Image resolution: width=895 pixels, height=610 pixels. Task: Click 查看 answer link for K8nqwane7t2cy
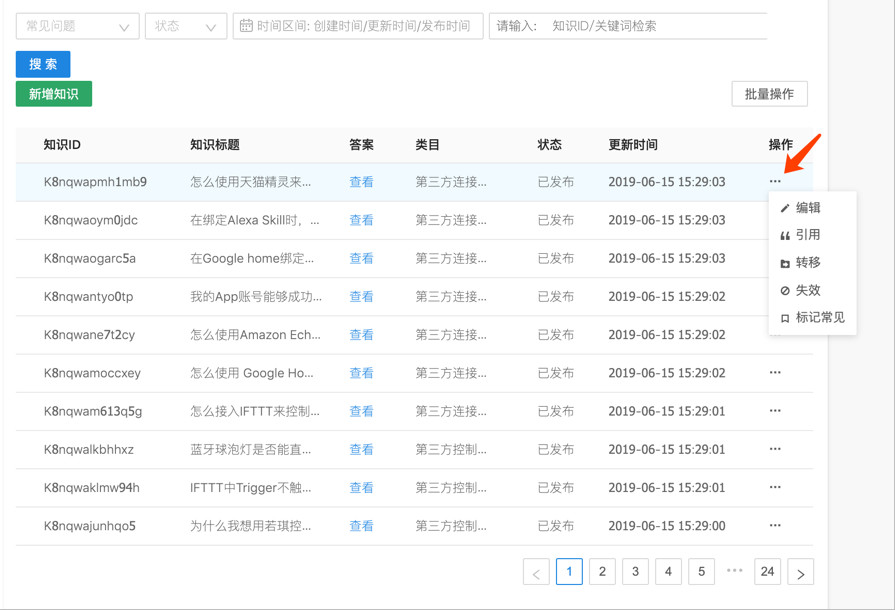pyautogui.click(x=361, y=335)
